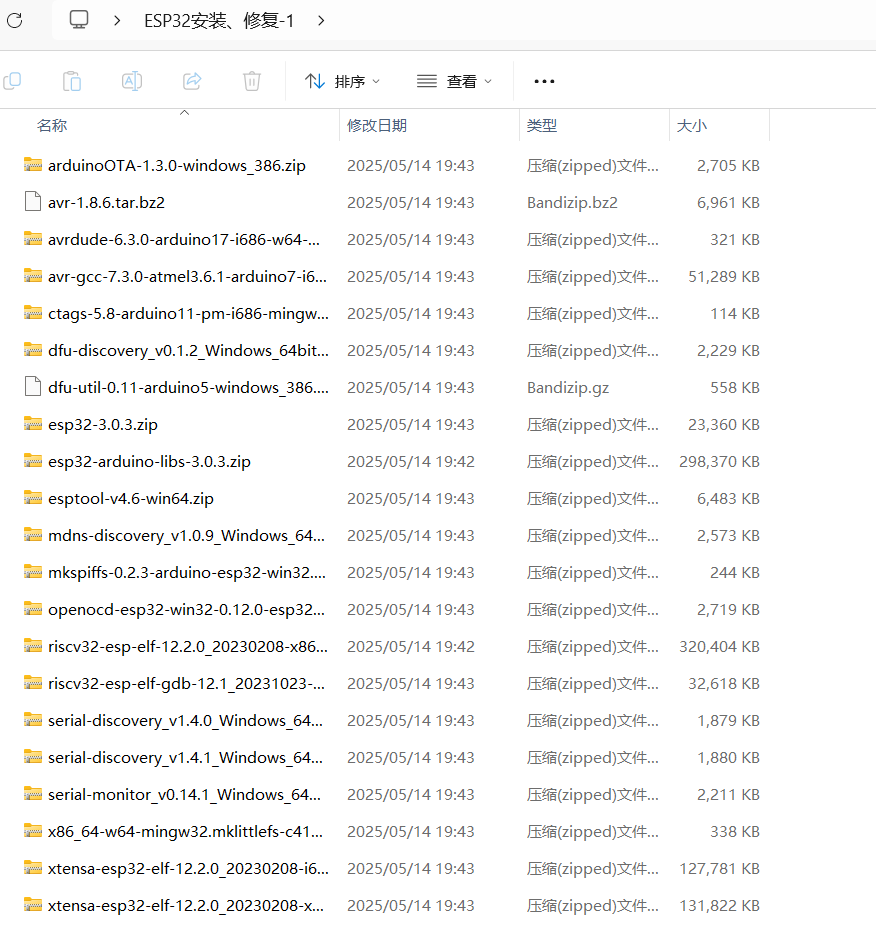Image resolution: width=876 pixels, height=938 pixels.
Task: Click the 298,370 KB size cell
Action: [719, 462]
